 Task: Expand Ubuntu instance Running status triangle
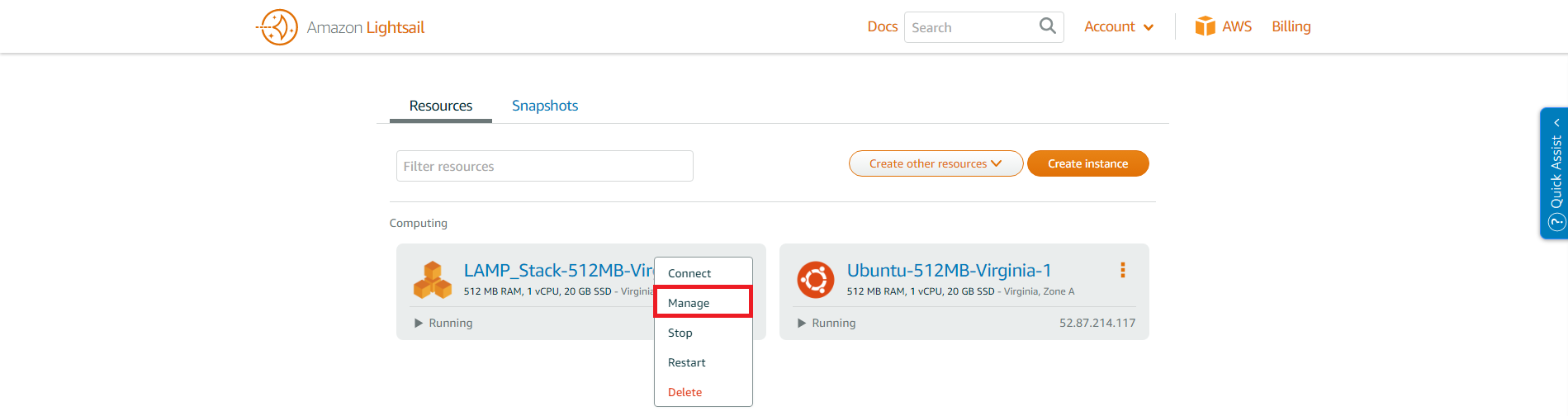point(802,323)
